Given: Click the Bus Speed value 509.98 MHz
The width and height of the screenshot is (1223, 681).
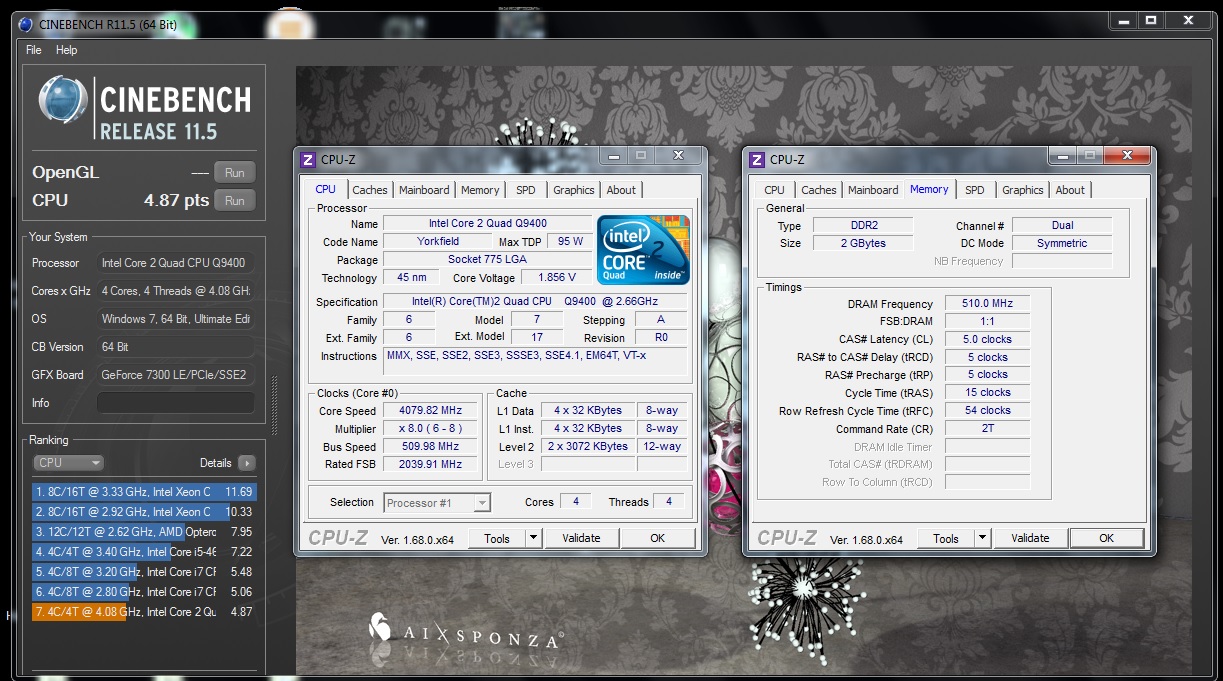Looking at the screenshot, I should (x=432, y=447).
